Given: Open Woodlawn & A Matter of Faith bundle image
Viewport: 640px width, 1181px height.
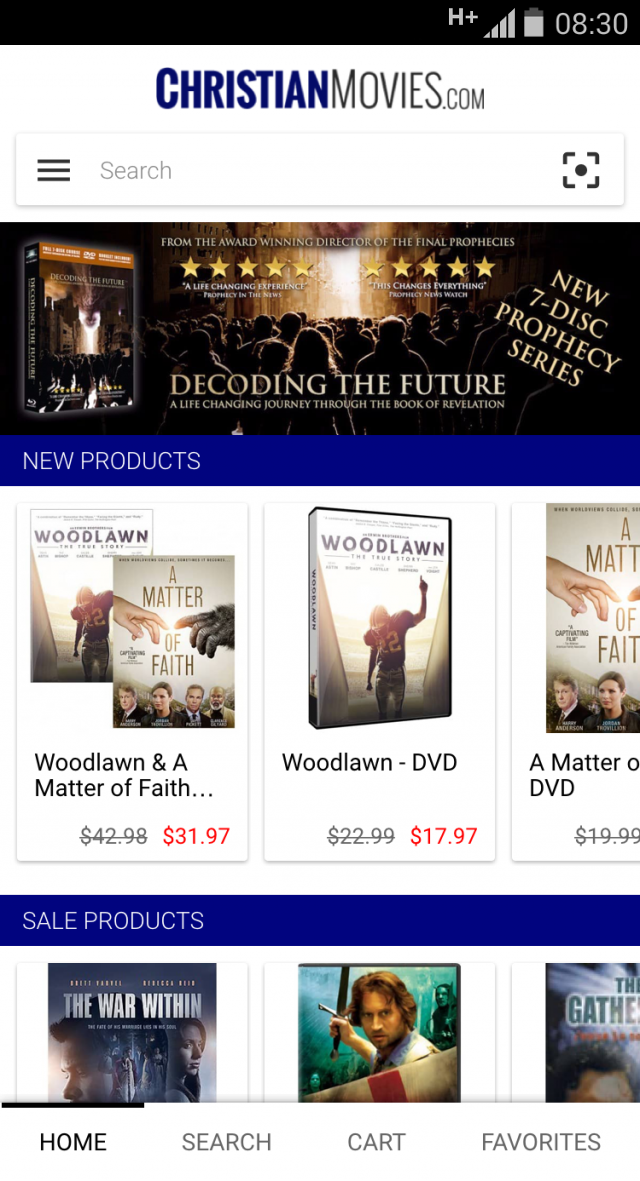Looking at the screenshot, I should coord(133,618).
